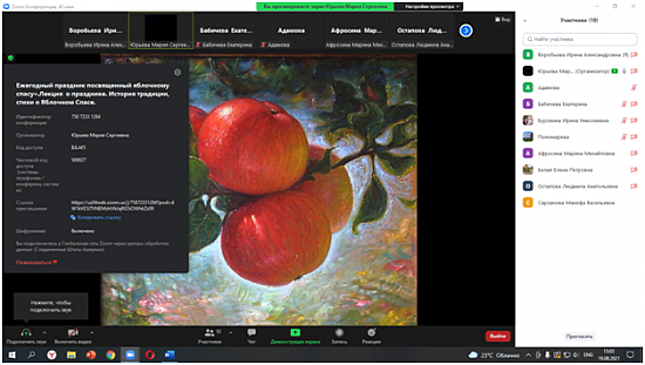645x365 pixels.
Task: Open PowerPoint from taskbar
Action: point(91,355)
